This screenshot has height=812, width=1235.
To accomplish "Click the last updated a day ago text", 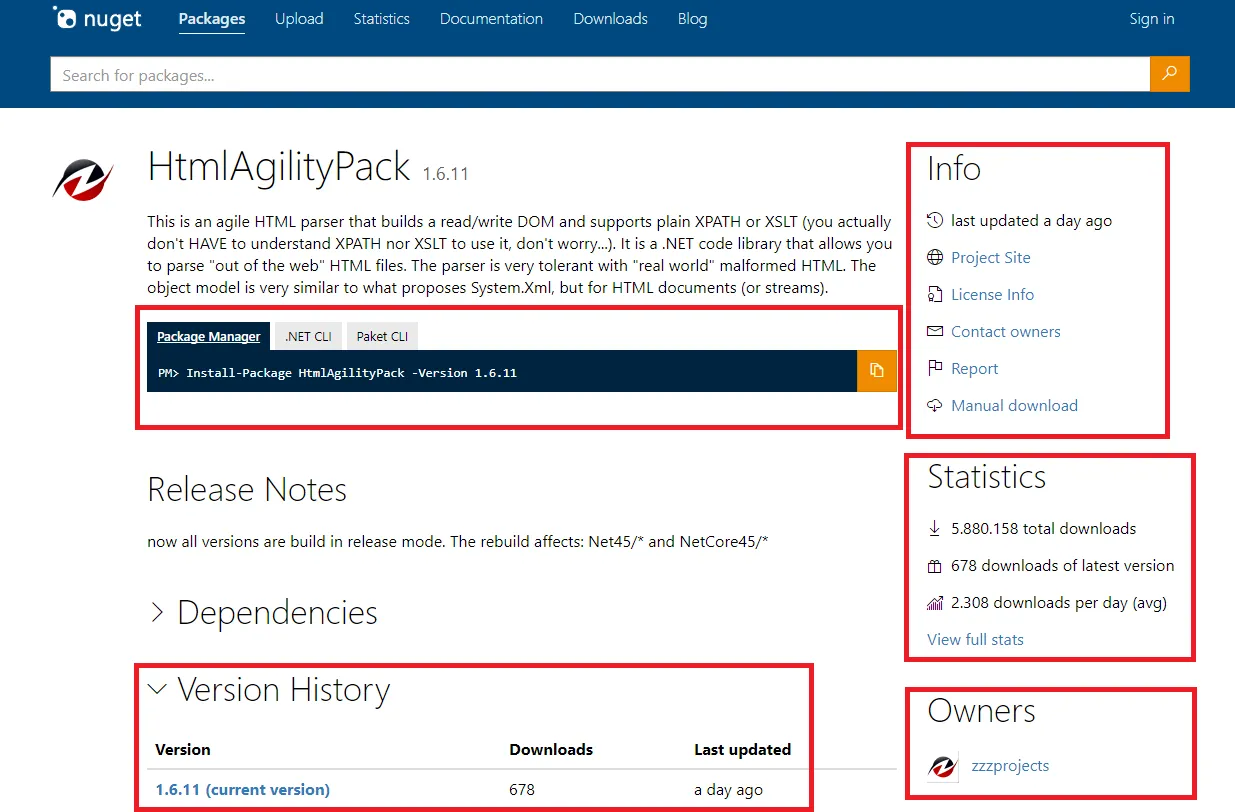I will click(1031, 220).
